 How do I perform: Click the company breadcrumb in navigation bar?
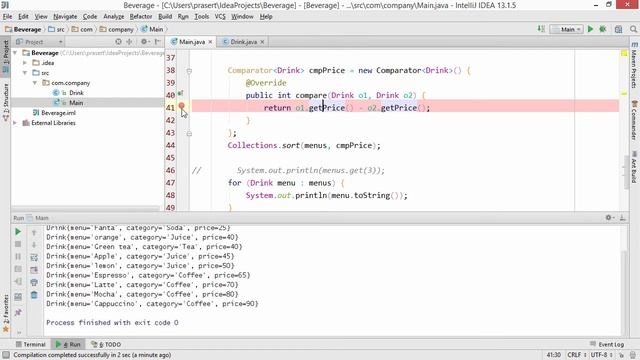click(117, 29)
